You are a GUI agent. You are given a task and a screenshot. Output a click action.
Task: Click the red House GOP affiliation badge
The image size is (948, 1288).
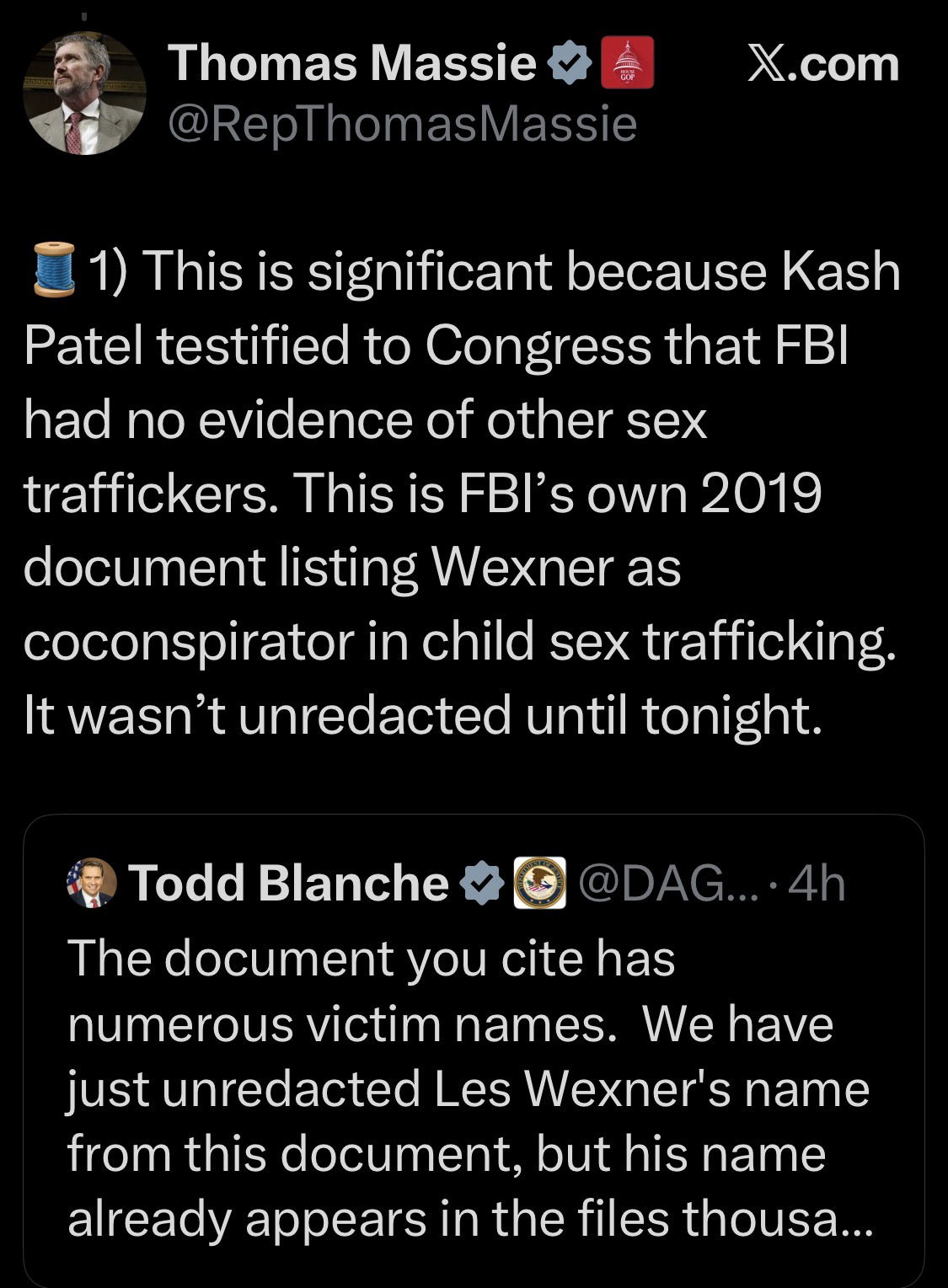tap(627, 63)
